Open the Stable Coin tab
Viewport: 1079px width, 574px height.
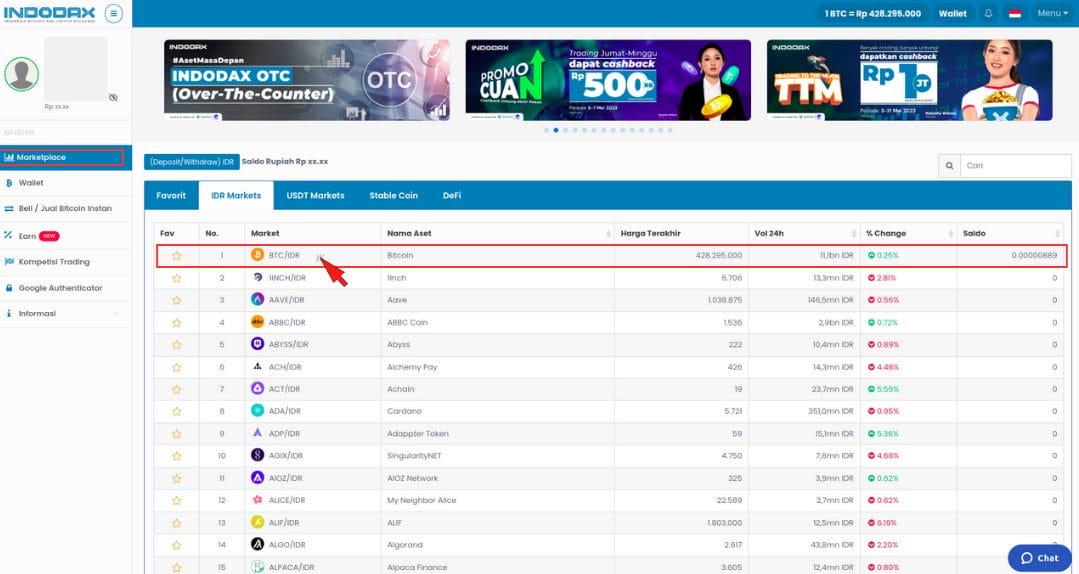click(x=394, y=195)
